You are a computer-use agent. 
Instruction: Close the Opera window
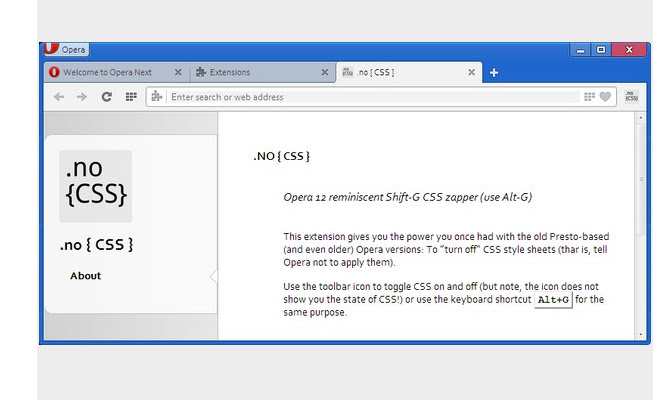[x=629, y=50]
